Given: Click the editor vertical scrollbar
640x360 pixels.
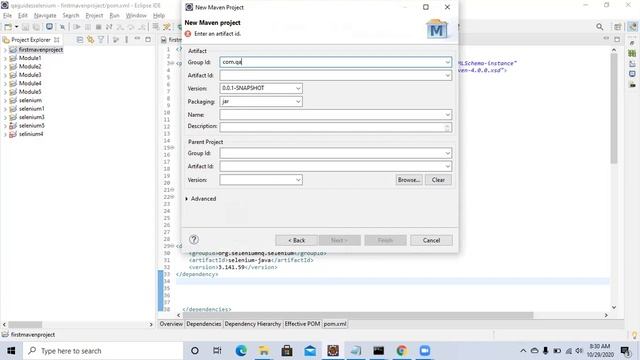Looking at the screenshot, I should click(614, 108).
